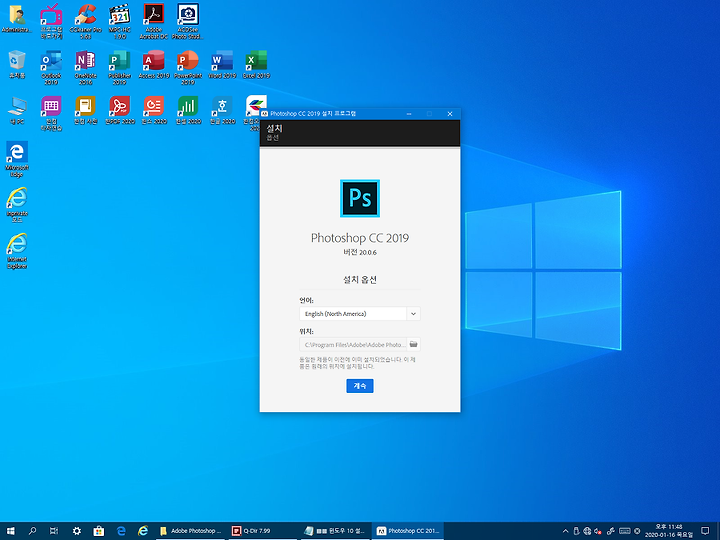Open Settings gear on the taskbar

(77, 531)
